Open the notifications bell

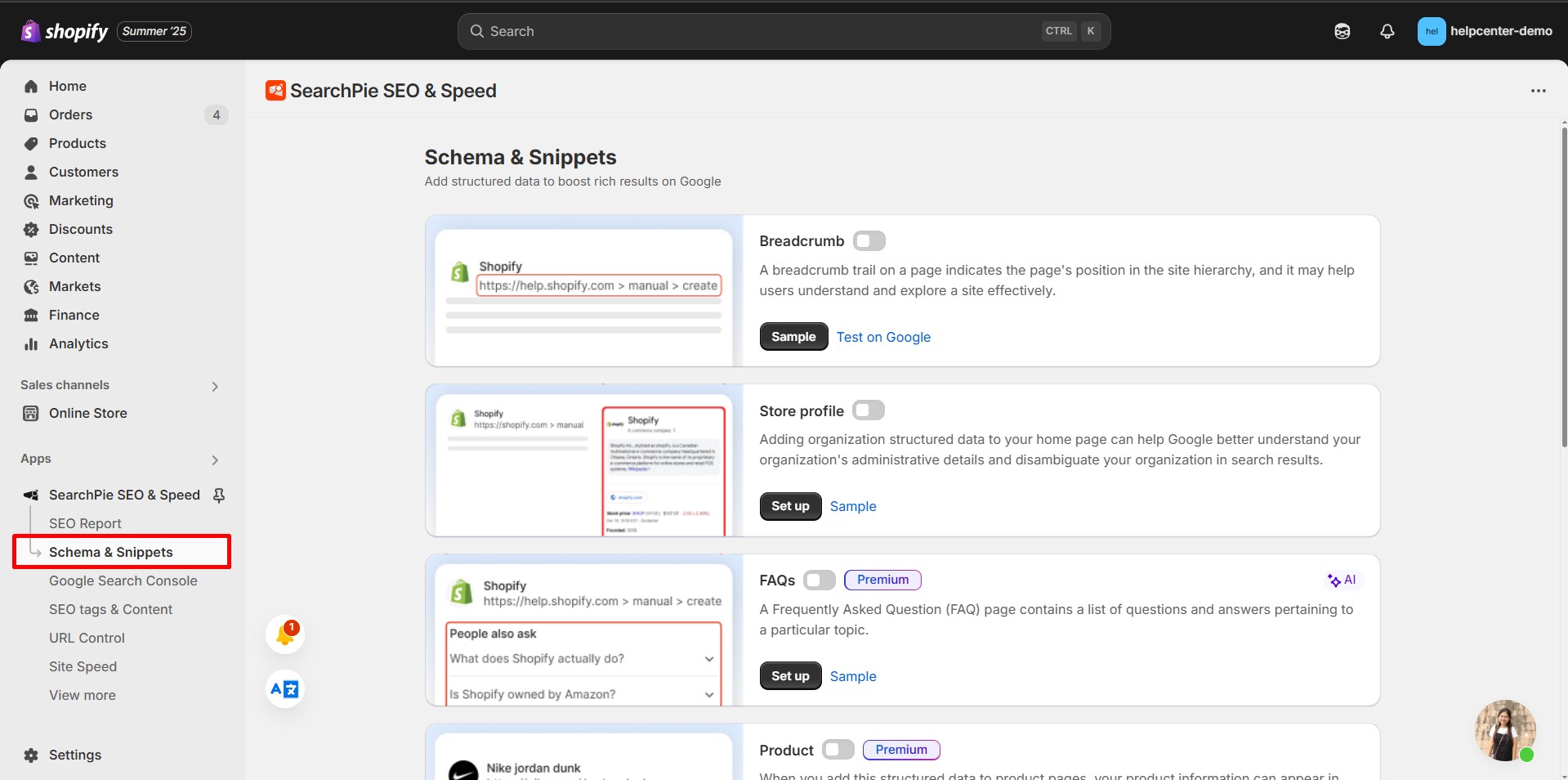[x=1387, y=30]
